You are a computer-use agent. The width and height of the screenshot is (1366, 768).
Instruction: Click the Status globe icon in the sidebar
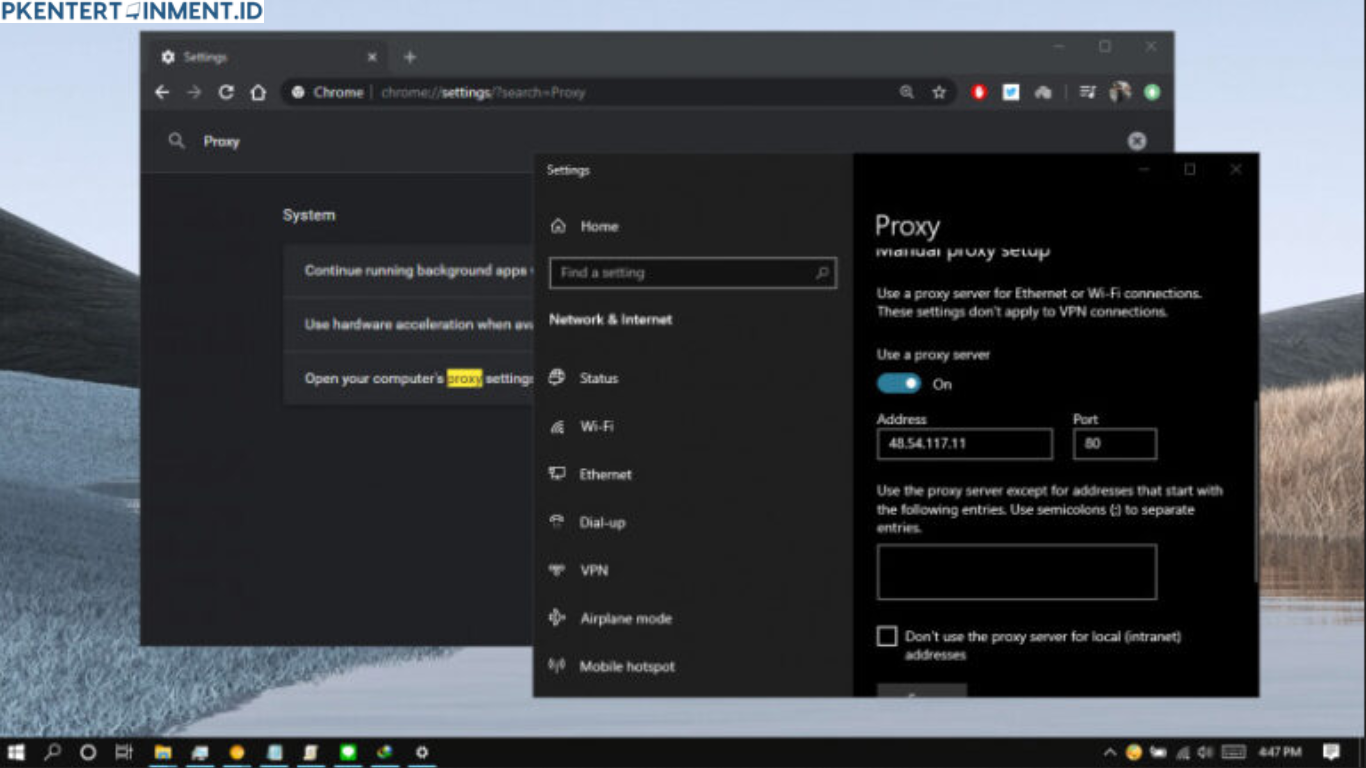point(557,377)
